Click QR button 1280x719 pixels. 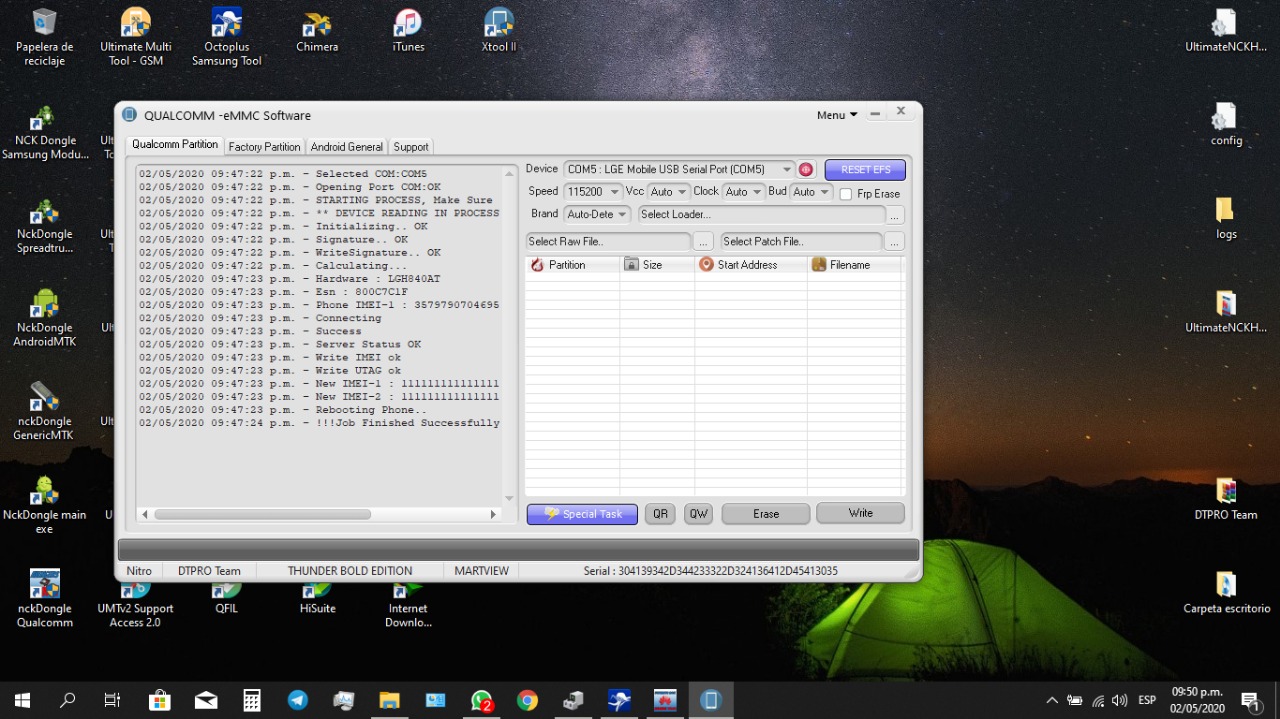660,514
